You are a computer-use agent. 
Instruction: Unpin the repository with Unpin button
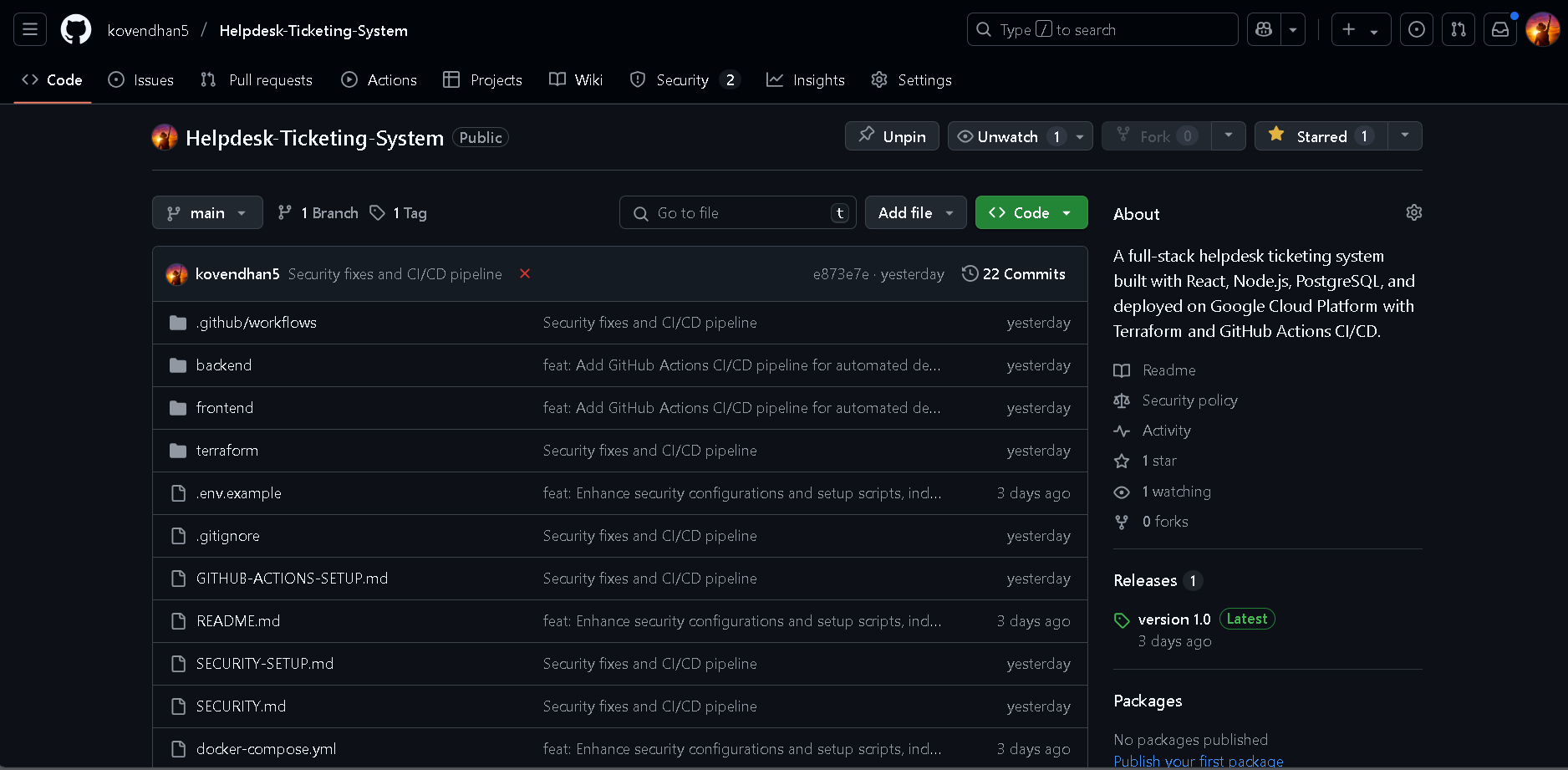892,136
